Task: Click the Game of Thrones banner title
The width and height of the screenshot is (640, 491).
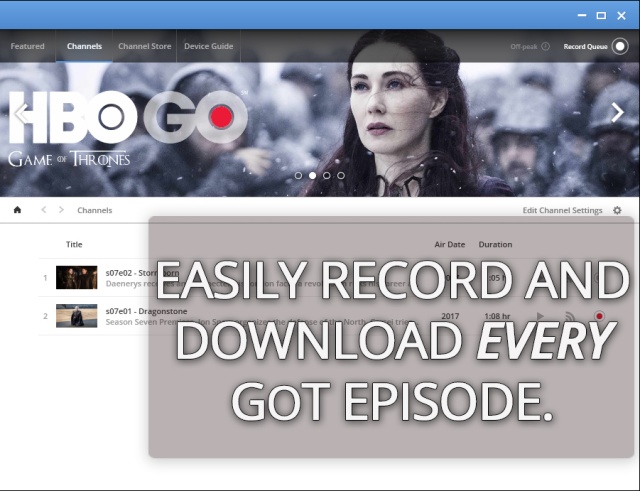Action: click(x=69, y=159)
